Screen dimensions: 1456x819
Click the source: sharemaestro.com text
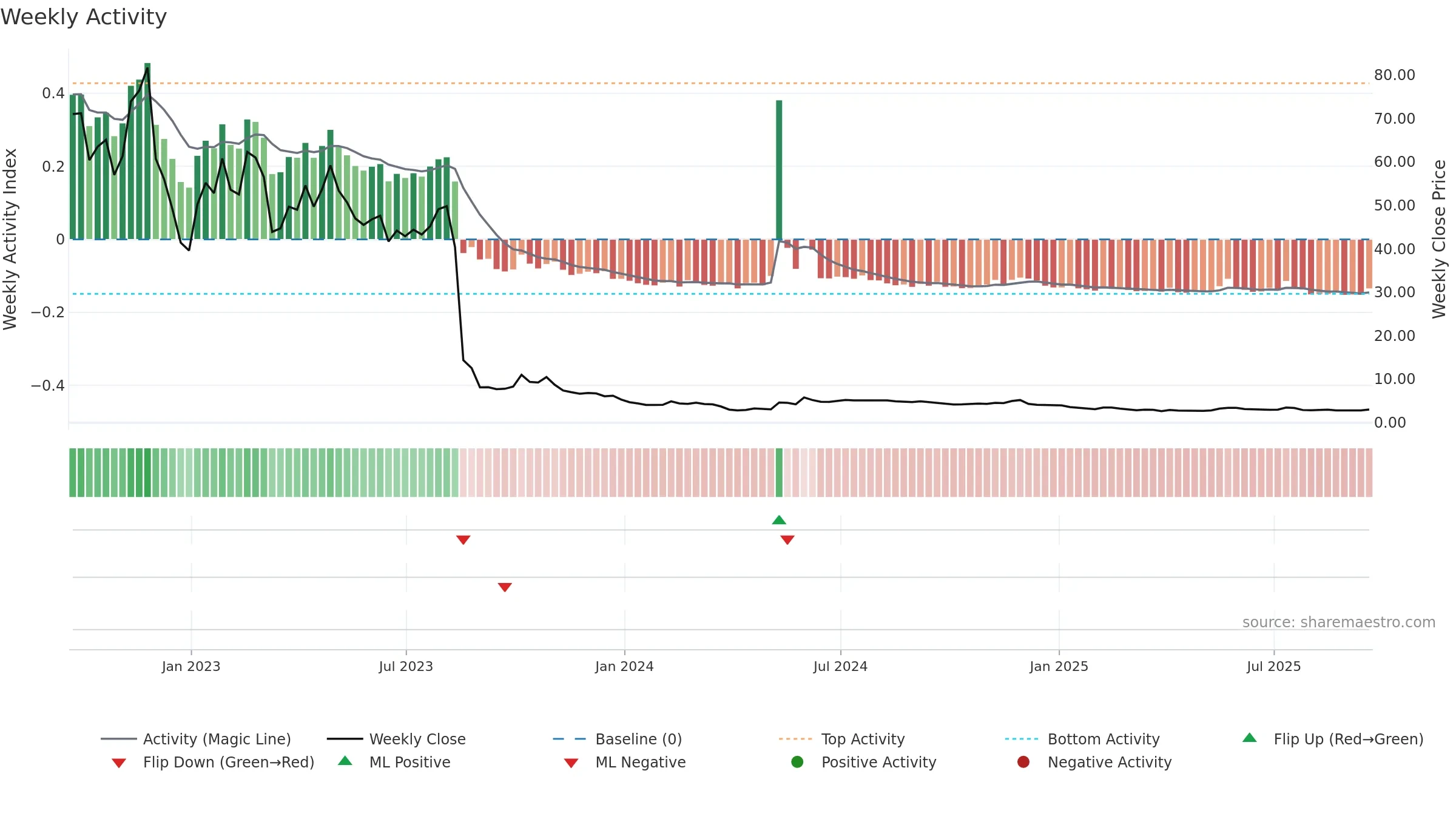(x=1339, y=622)
